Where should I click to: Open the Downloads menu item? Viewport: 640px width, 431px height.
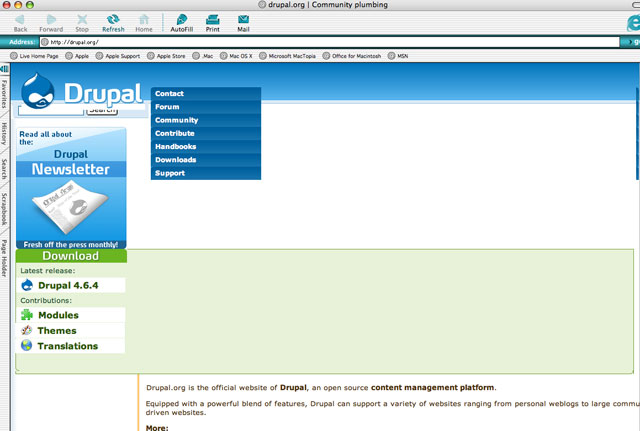206,160
